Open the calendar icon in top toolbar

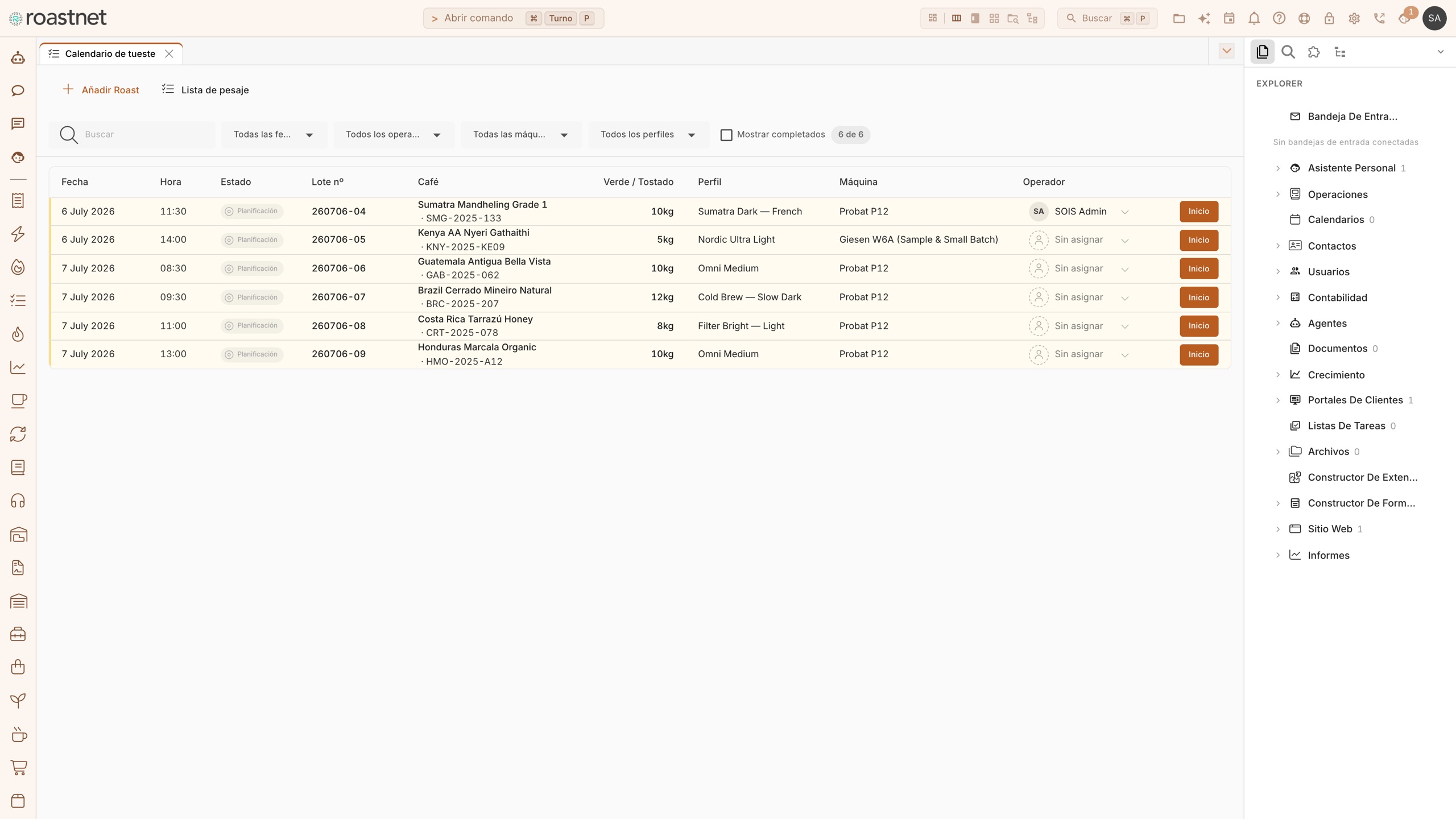[x=1229, y=18]
